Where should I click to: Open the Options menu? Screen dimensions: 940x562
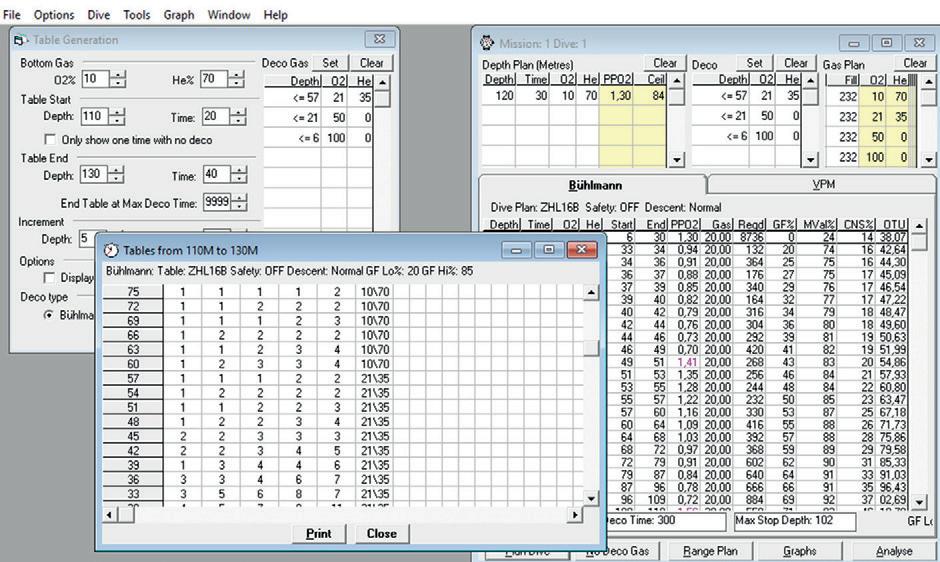pos(54,14)
